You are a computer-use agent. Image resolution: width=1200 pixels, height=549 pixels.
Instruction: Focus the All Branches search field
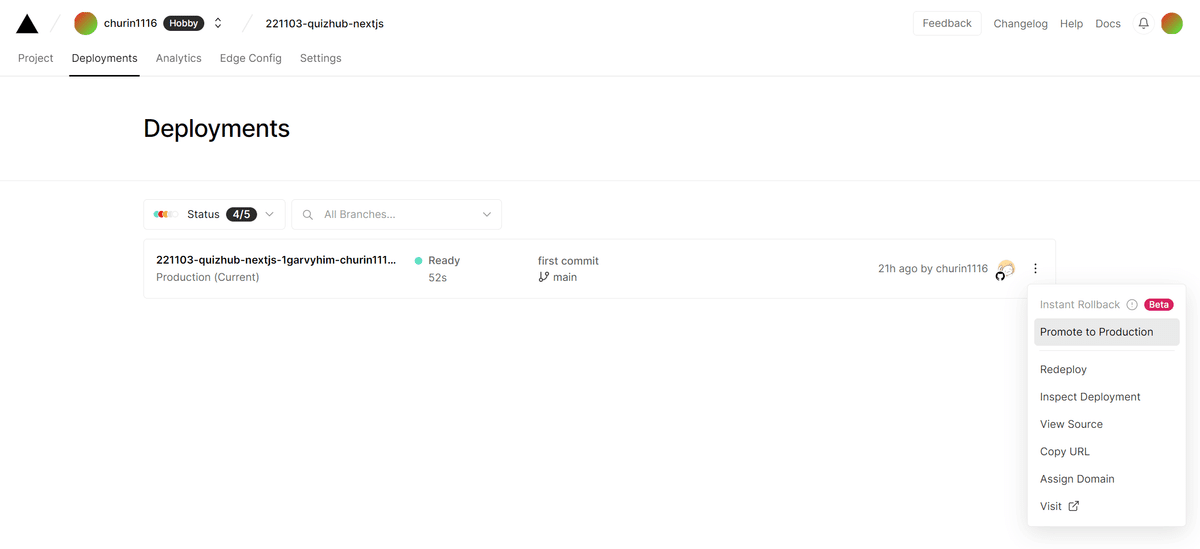coord(396,214)
